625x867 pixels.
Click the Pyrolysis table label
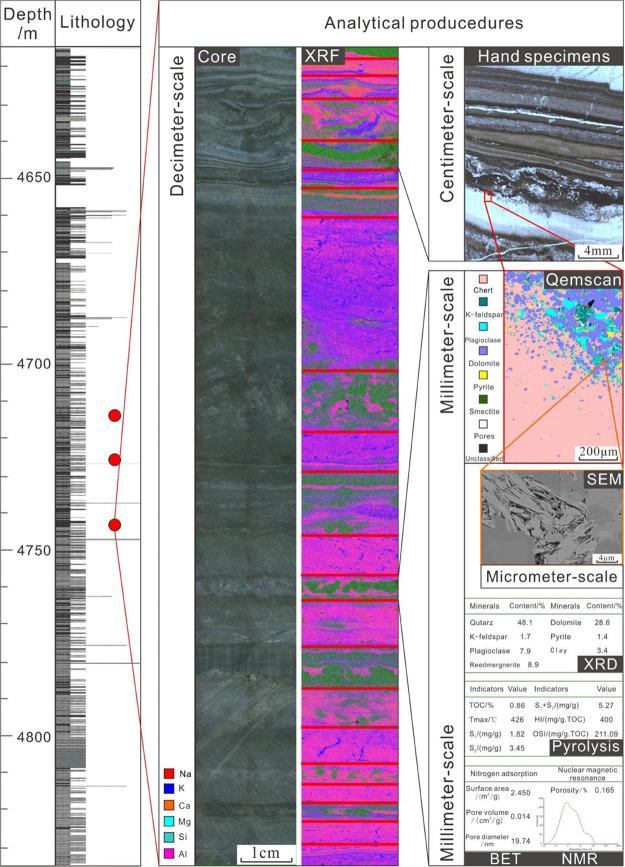[579, 746]
